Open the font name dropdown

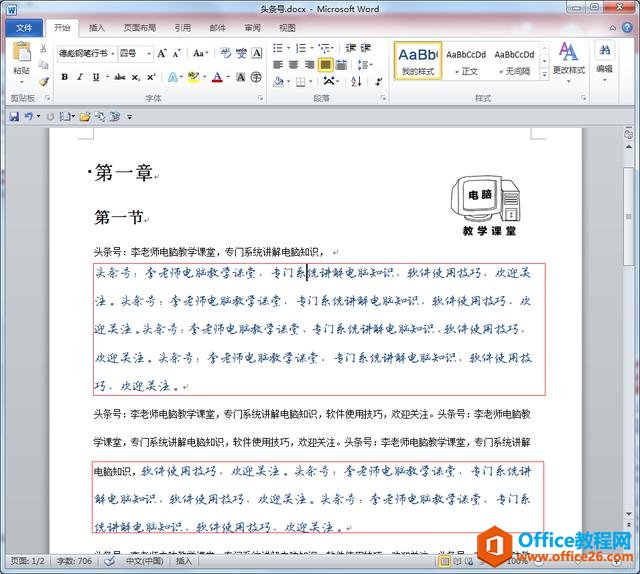pyautogui.click(x=113, y=53)
